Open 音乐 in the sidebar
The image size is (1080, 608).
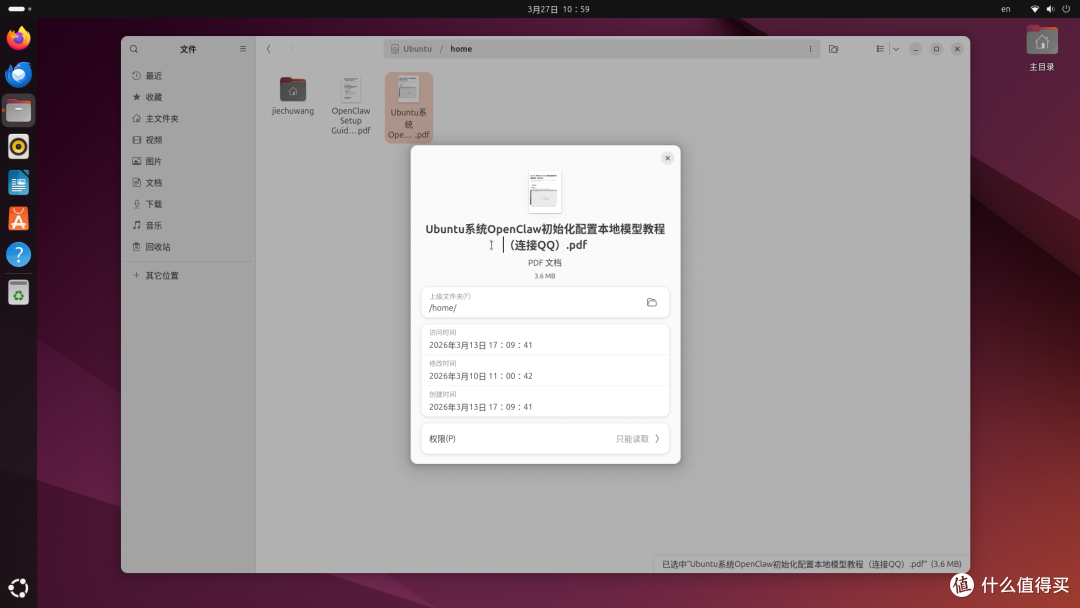(x=187, y=225)
